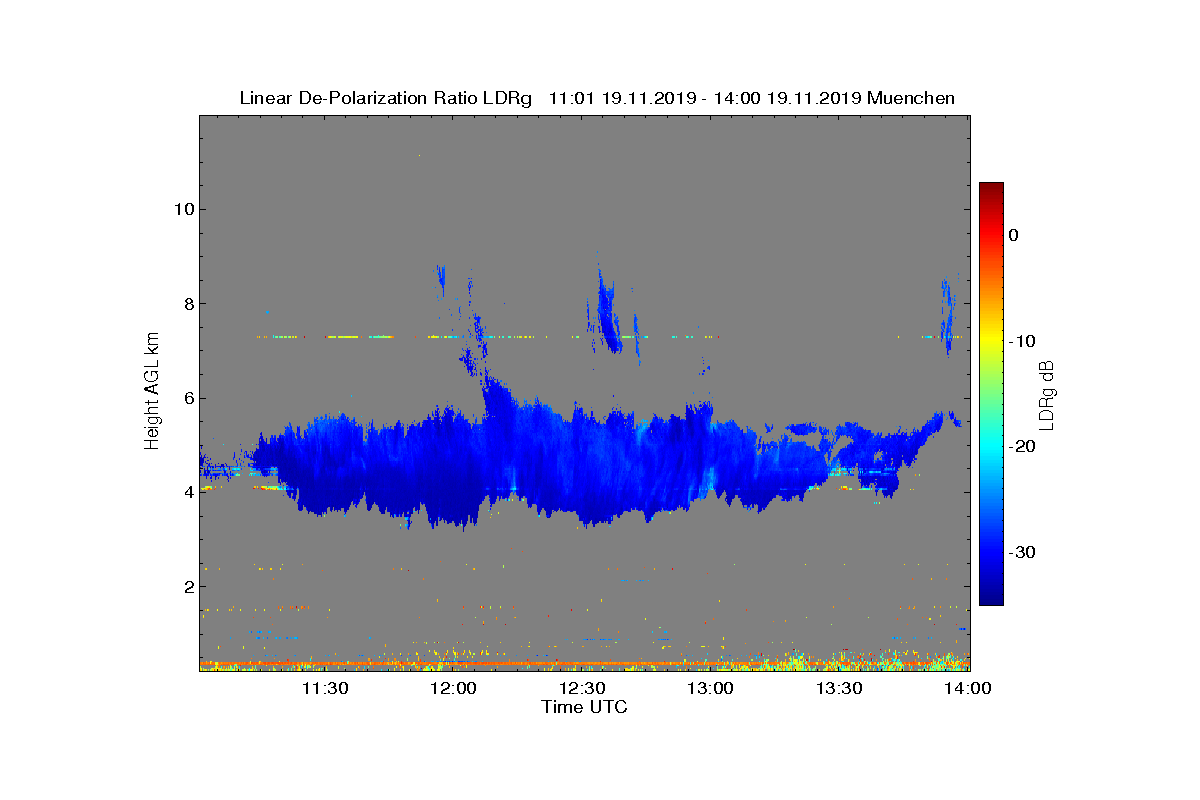This screenshot has width=1200, height=800.
Task: Click the colorbar tick label -20
Action: (x=1022, y=447)
